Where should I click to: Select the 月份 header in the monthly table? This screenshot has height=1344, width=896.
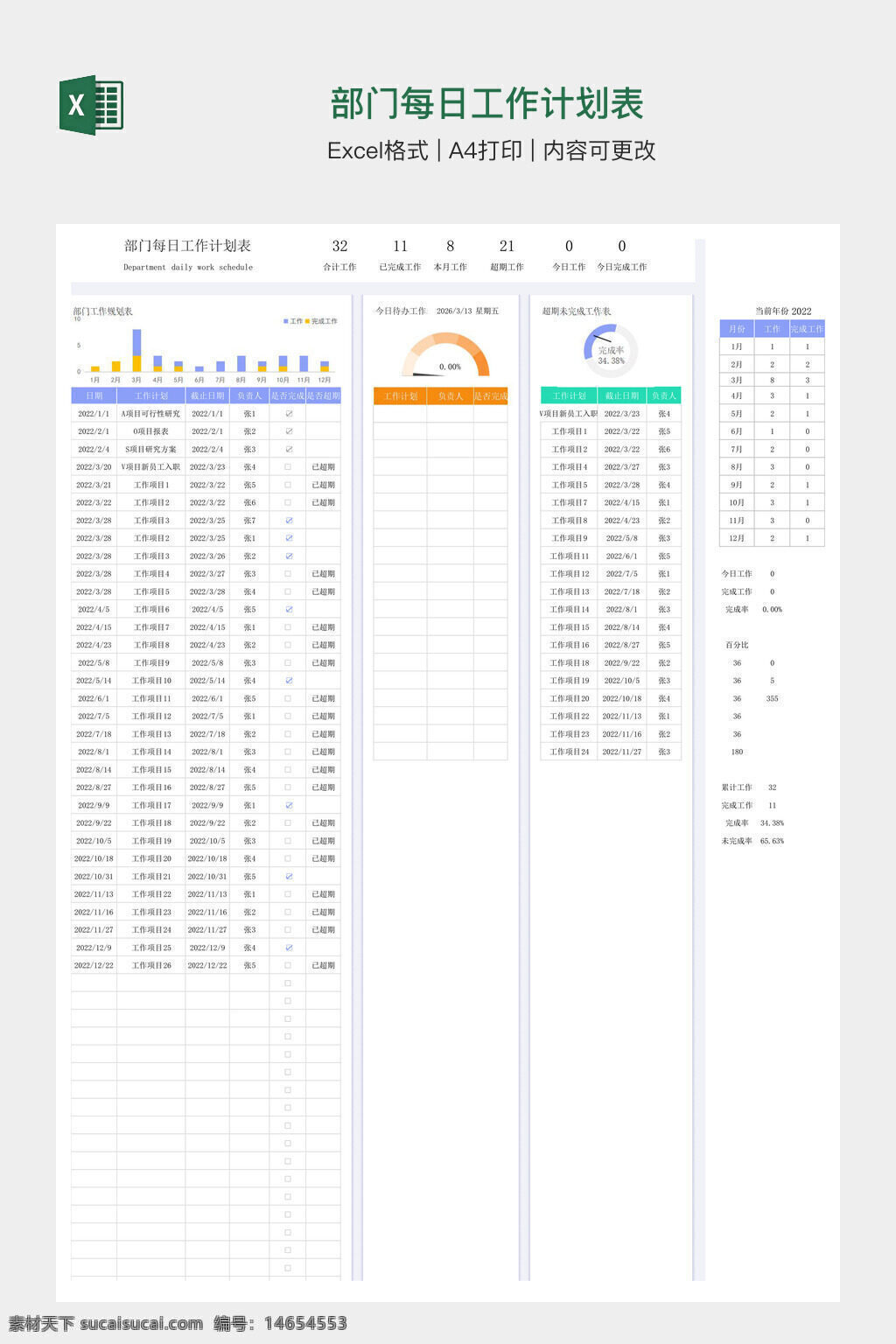pos(737,329)
